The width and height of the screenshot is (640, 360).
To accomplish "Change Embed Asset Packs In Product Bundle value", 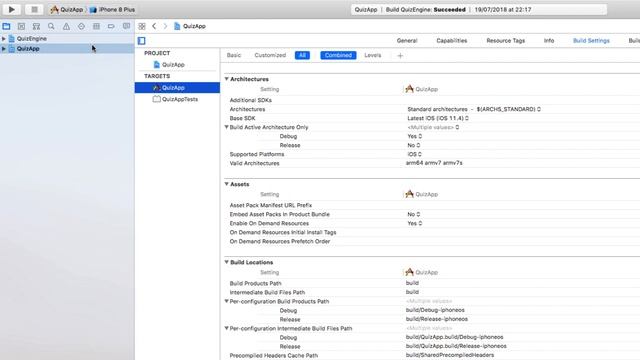I will 413,214.
